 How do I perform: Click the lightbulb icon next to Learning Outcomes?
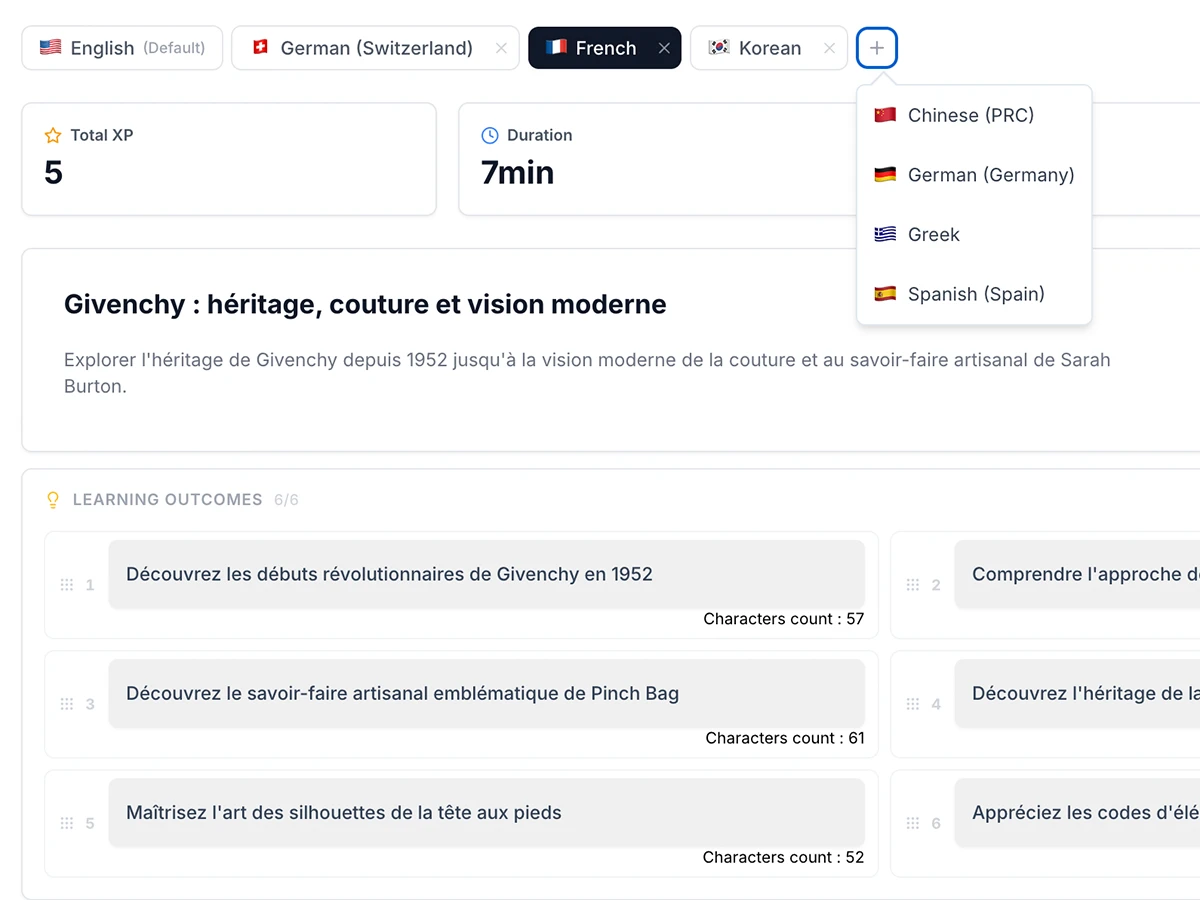coord(53,499)
